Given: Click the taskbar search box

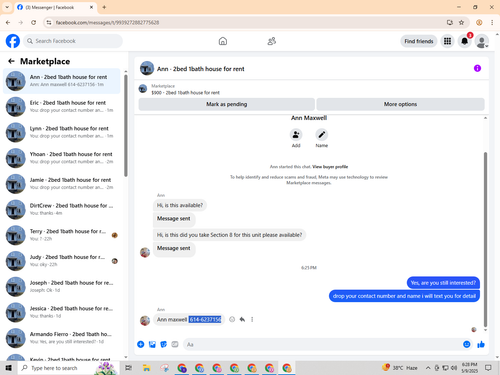Looking at the screenshot, I should click(68, 368).
